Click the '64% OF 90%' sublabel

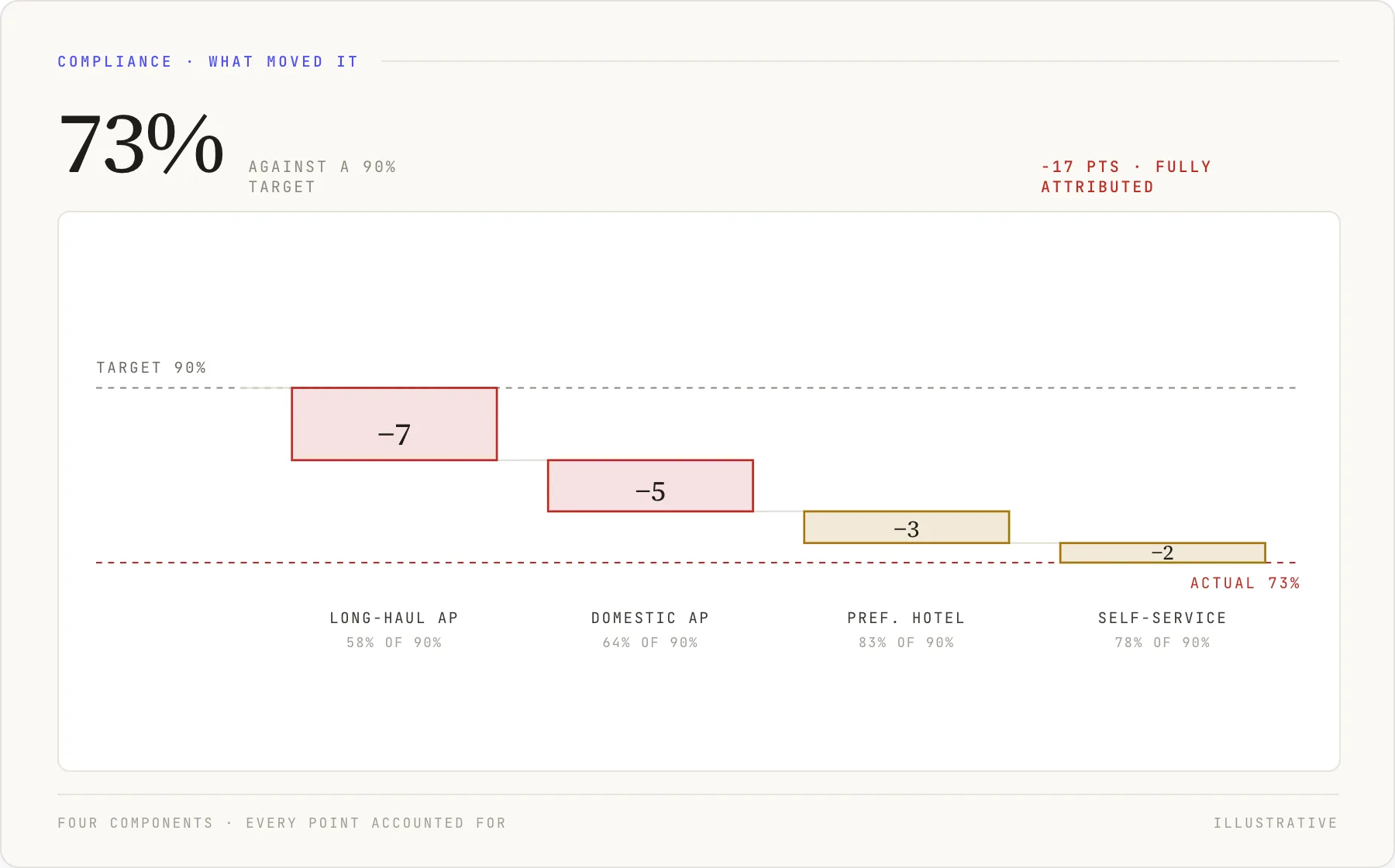(x=650, y=642)
